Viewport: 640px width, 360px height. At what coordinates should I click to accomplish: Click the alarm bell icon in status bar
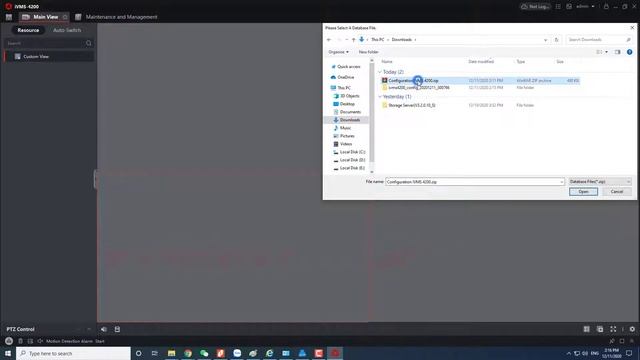tap(9, 341)
